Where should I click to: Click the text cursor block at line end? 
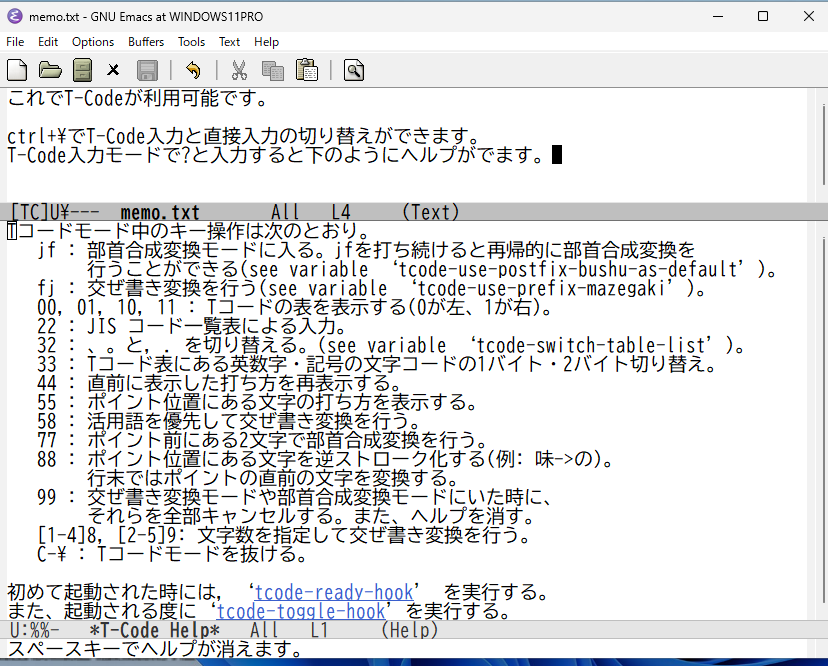click(557, 155)
